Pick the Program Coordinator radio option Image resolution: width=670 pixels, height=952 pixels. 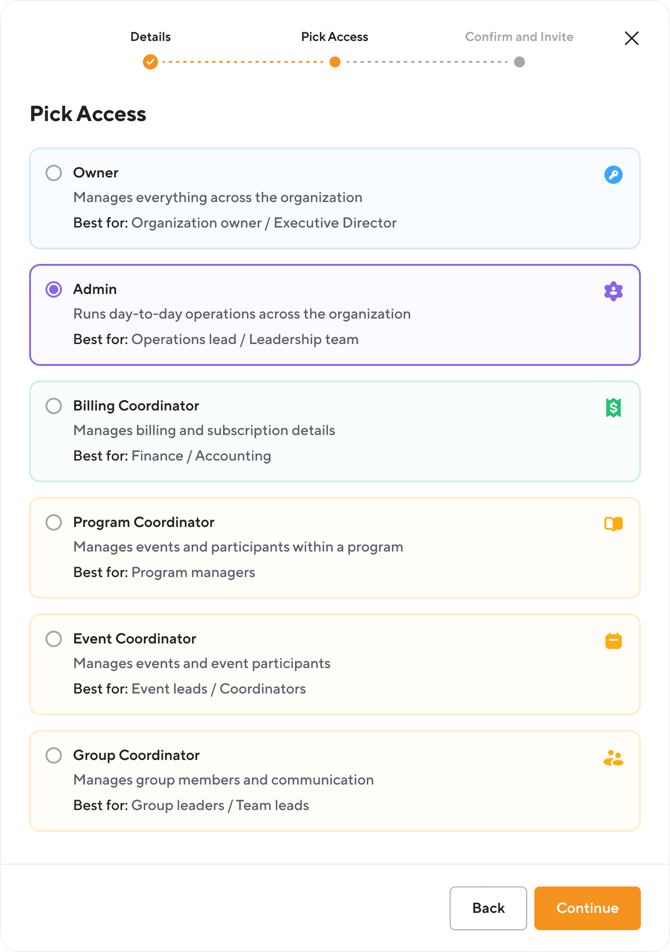tap(54, 522)
